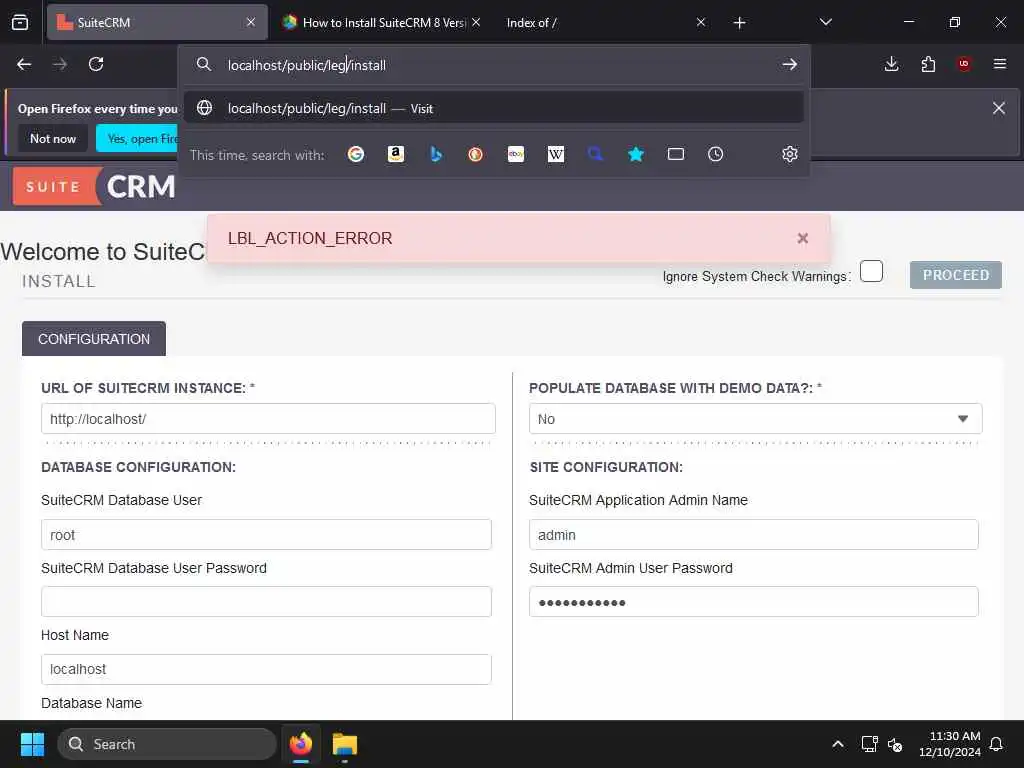This screenshot has width=1024, height=768.
Task: Click the Host Name field
Action: [266, 669]
